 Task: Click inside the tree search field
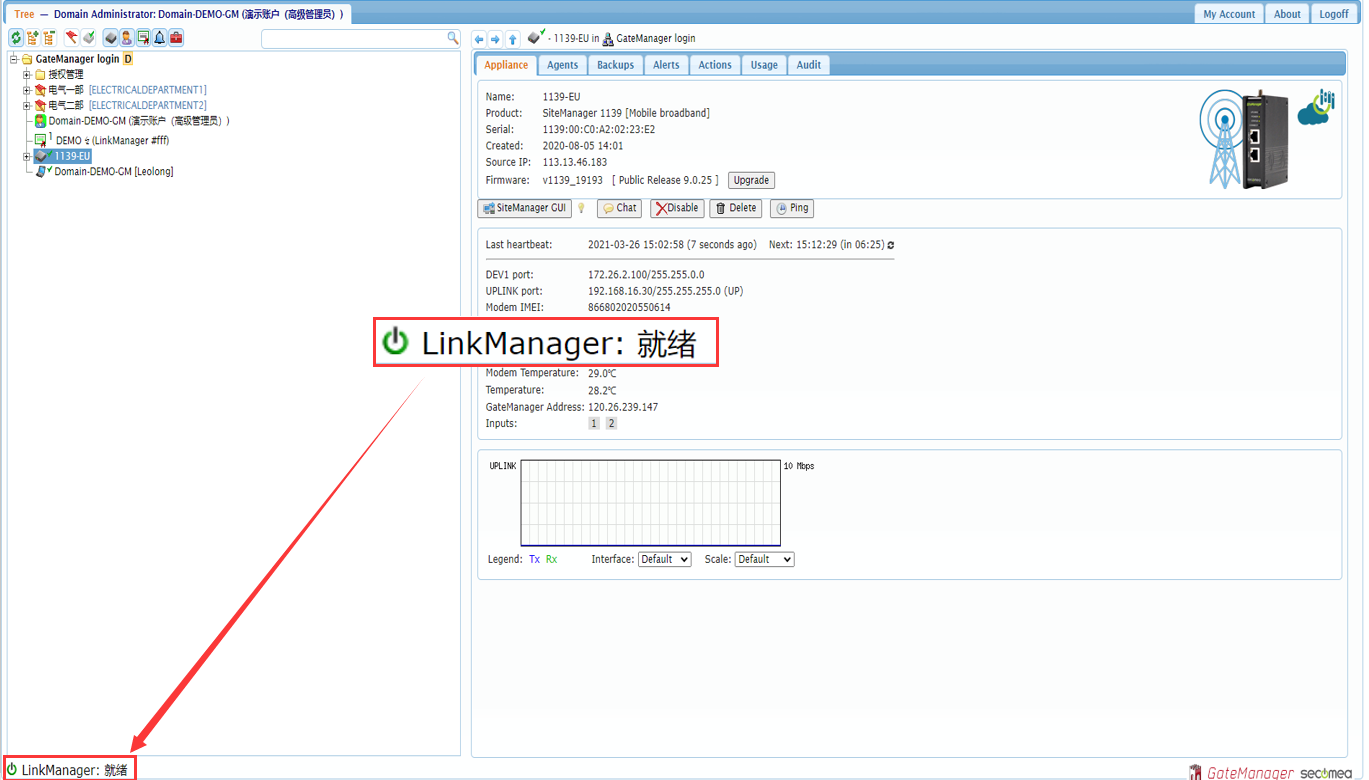click(353, 38)
